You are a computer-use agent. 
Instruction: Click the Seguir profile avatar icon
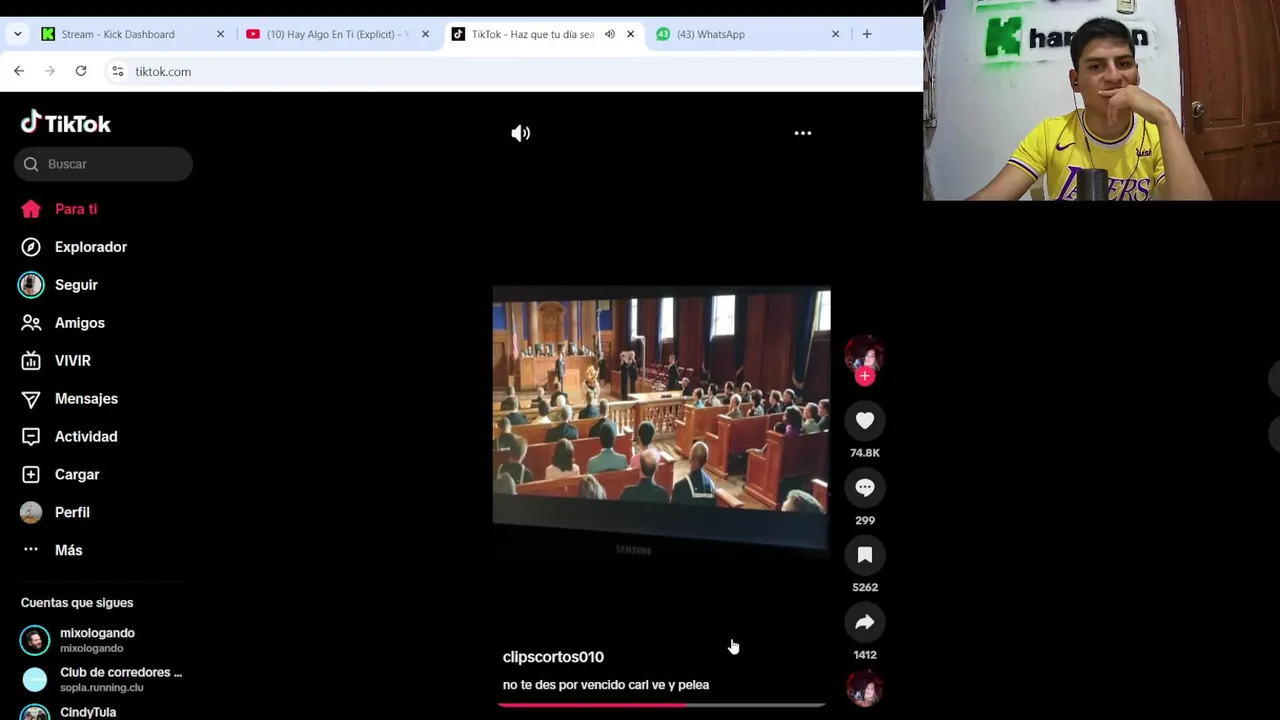tap(31, 285)
